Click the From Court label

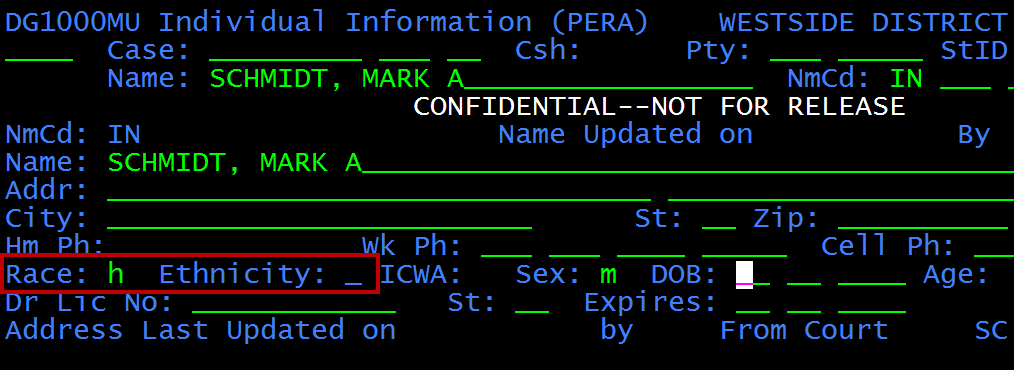click(804, 330)
